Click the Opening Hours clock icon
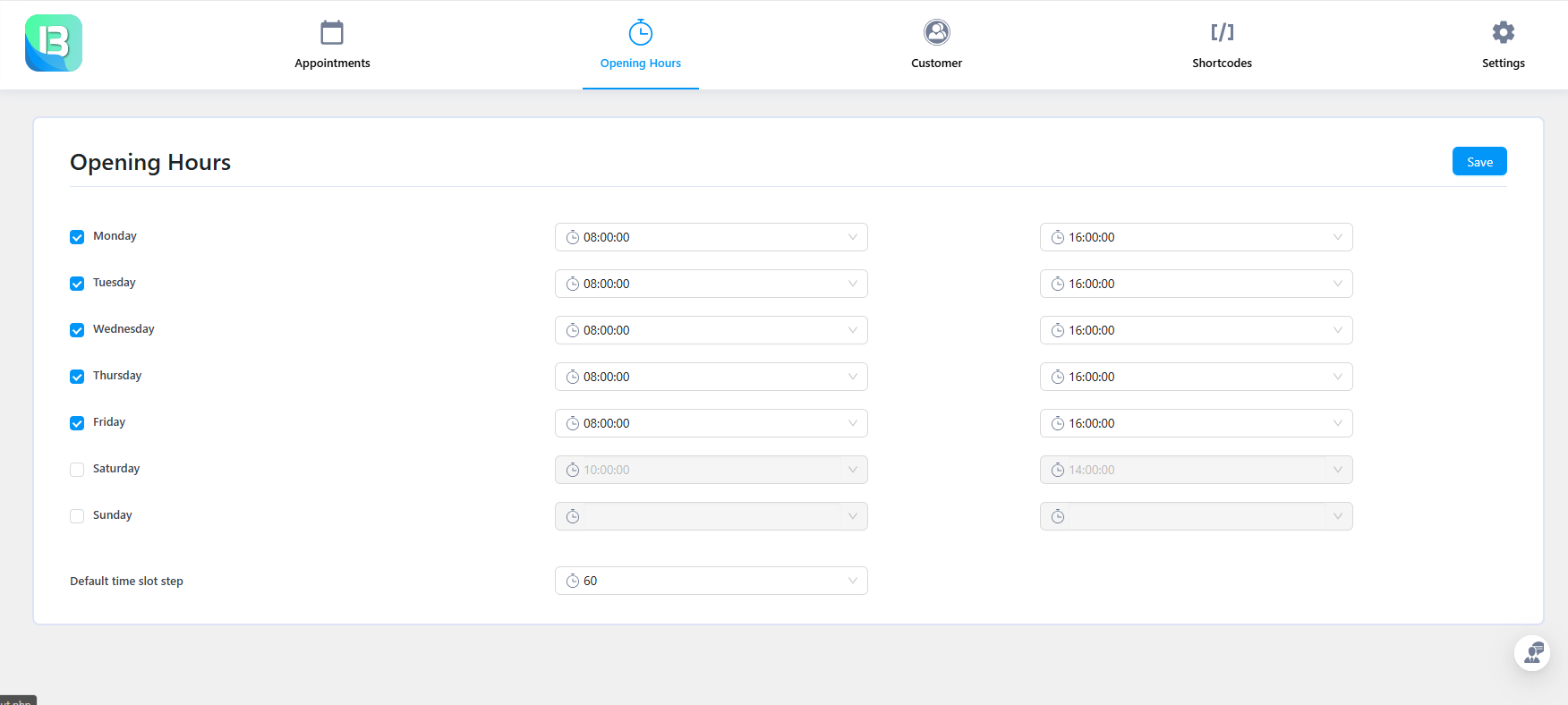Viewport: 1568px width, 705px height. pos(641,32)
